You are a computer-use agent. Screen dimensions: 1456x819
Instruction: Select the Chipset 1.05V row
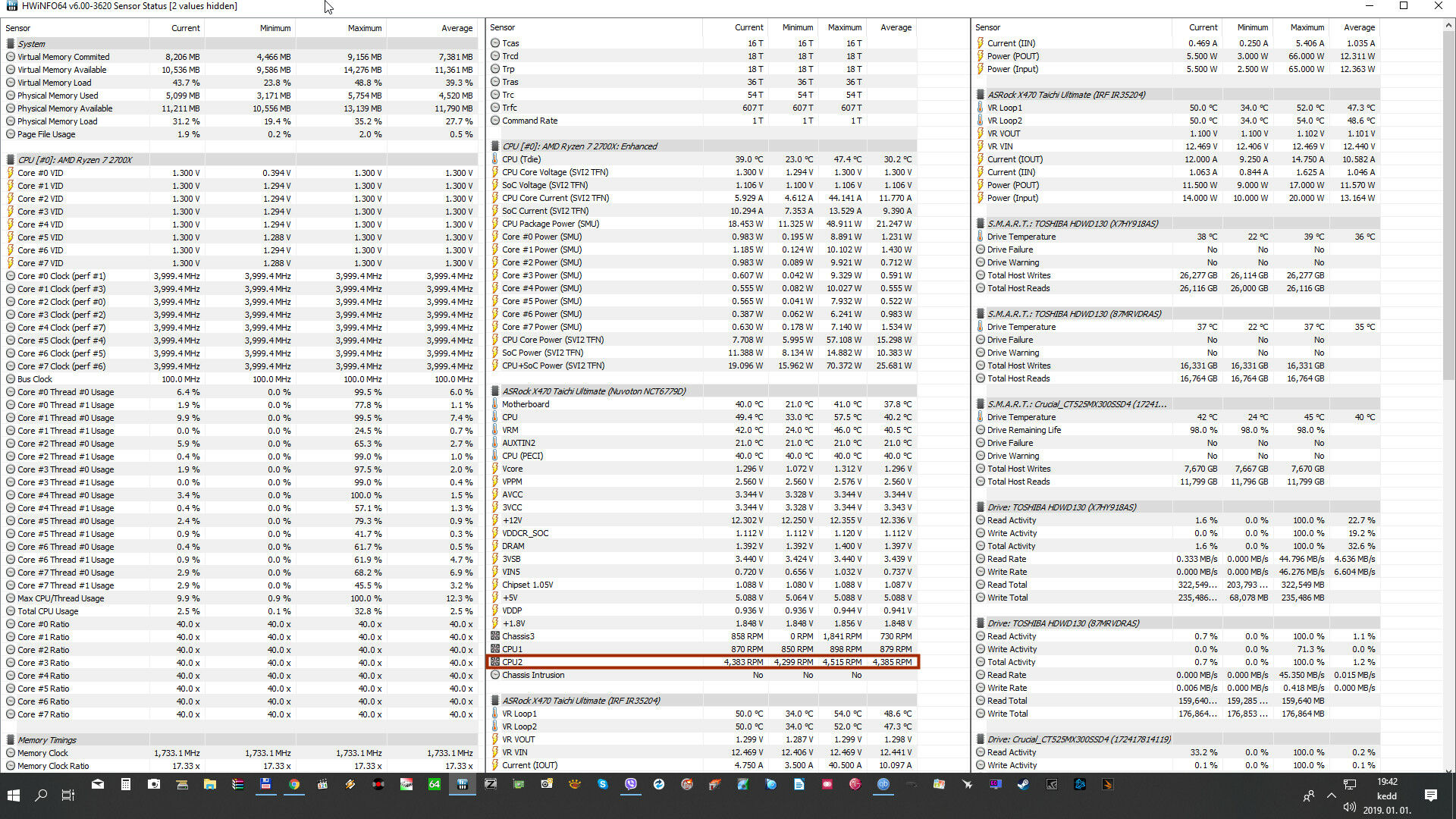[x=701, y=585]
